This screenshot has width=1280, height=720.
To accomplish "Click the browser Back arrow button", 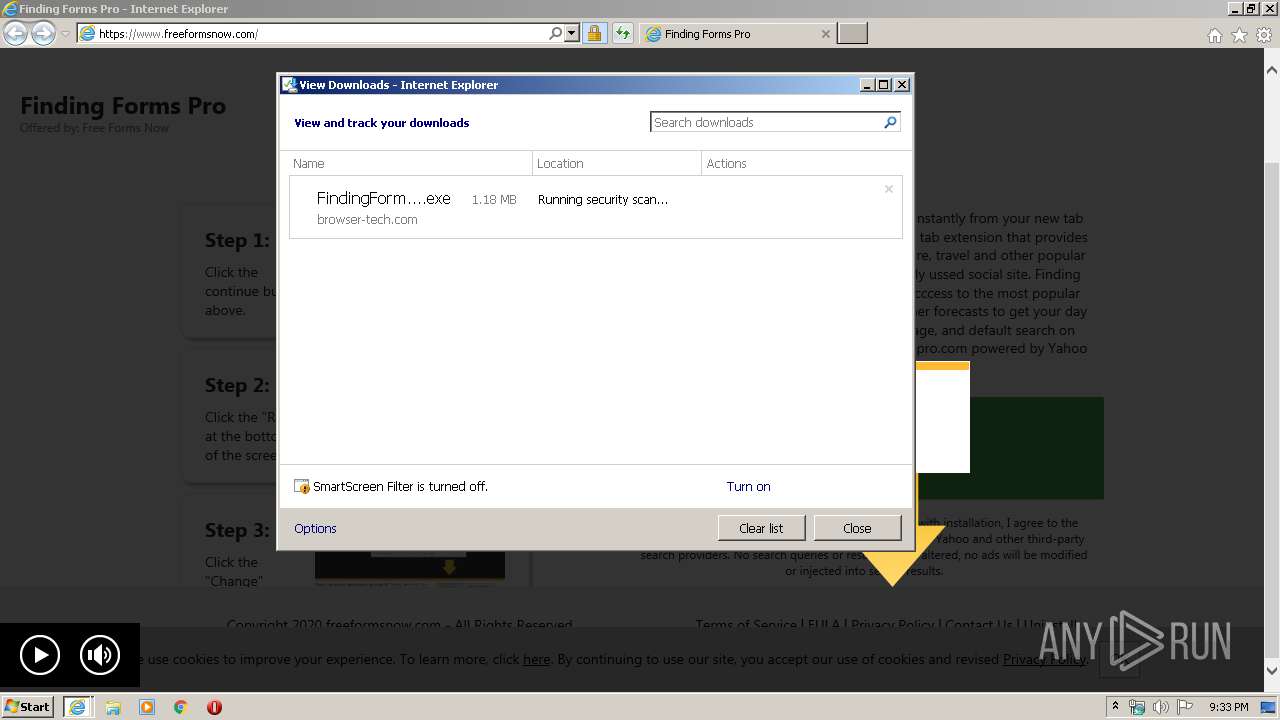I will tap(15, 33).
